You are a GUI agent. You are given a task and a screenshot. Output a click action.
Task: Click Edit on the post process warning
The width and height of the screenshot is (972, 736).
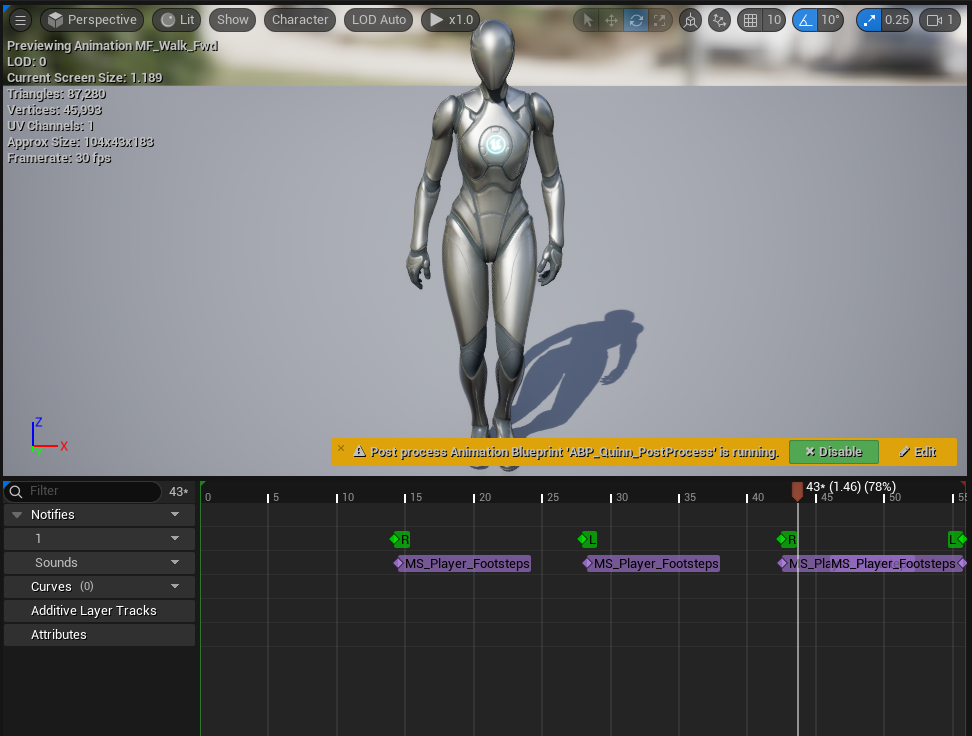[x=916, y=452]
